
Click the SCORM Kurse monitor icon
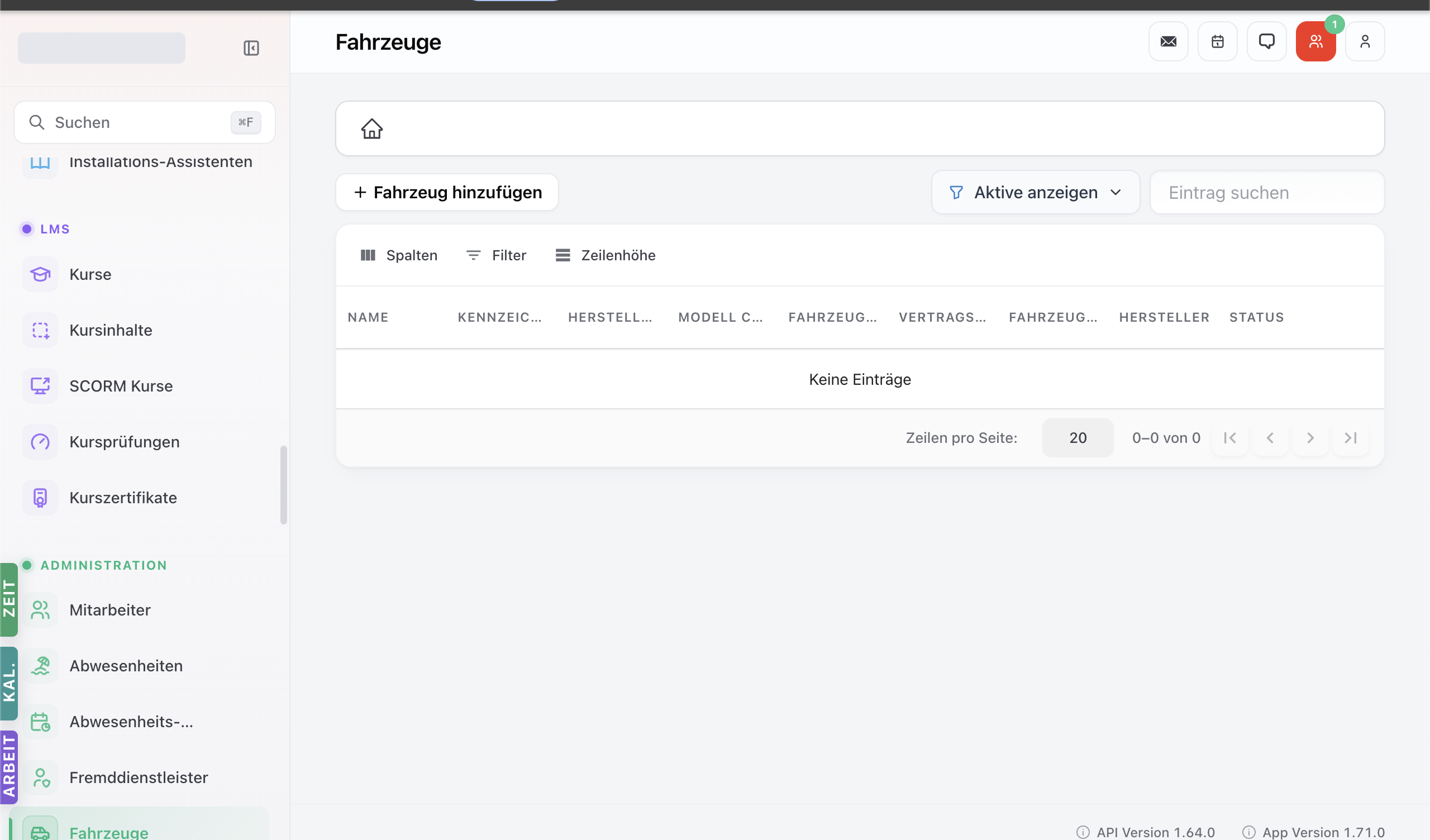[x=40, y=386]
